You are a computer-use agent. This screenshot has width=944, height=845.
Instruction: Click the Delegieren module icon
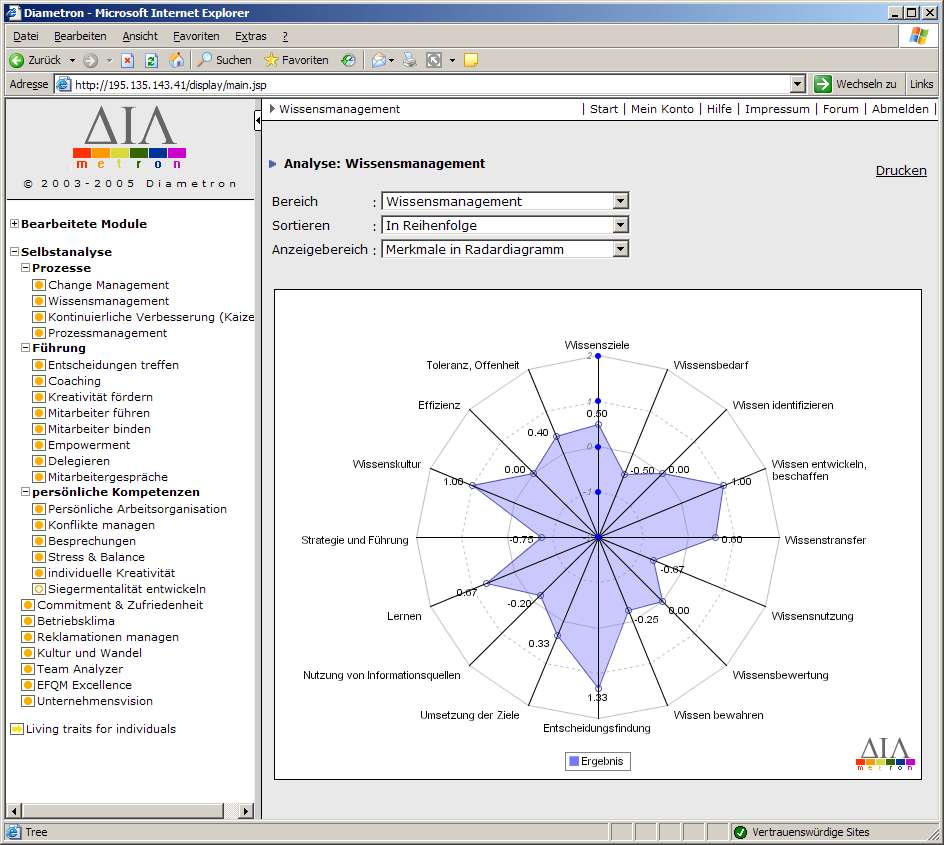click(x=39, y=461)
